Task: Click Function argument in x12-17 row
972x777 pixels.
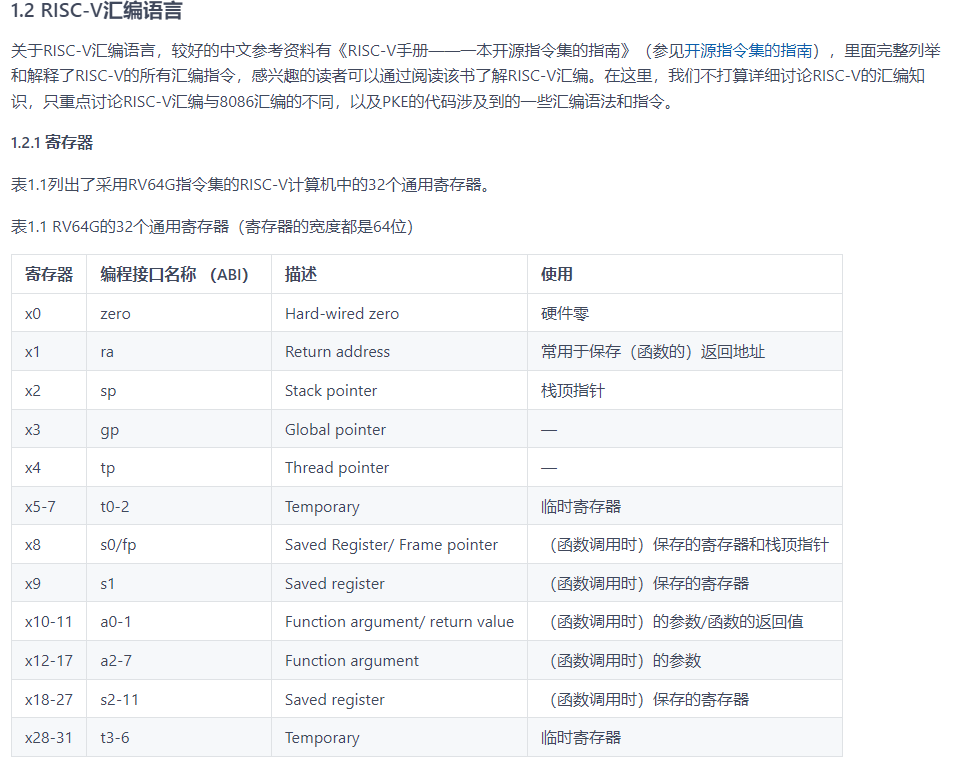Action: click(x=399, y=660)
